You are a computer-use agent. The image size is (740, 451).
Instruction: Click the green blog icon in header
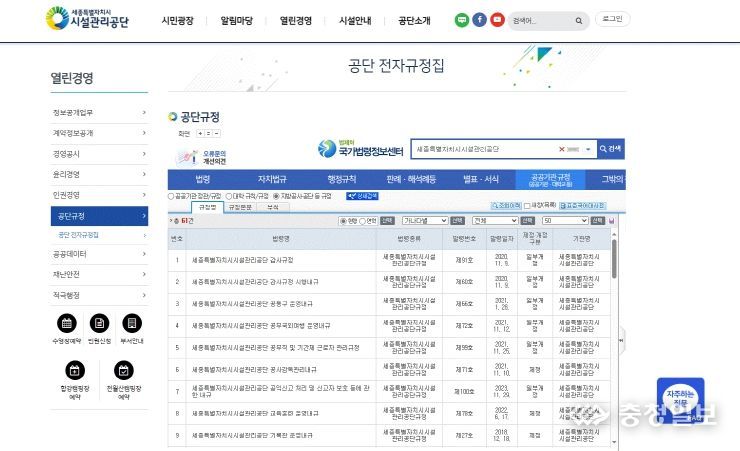point(462,20)
